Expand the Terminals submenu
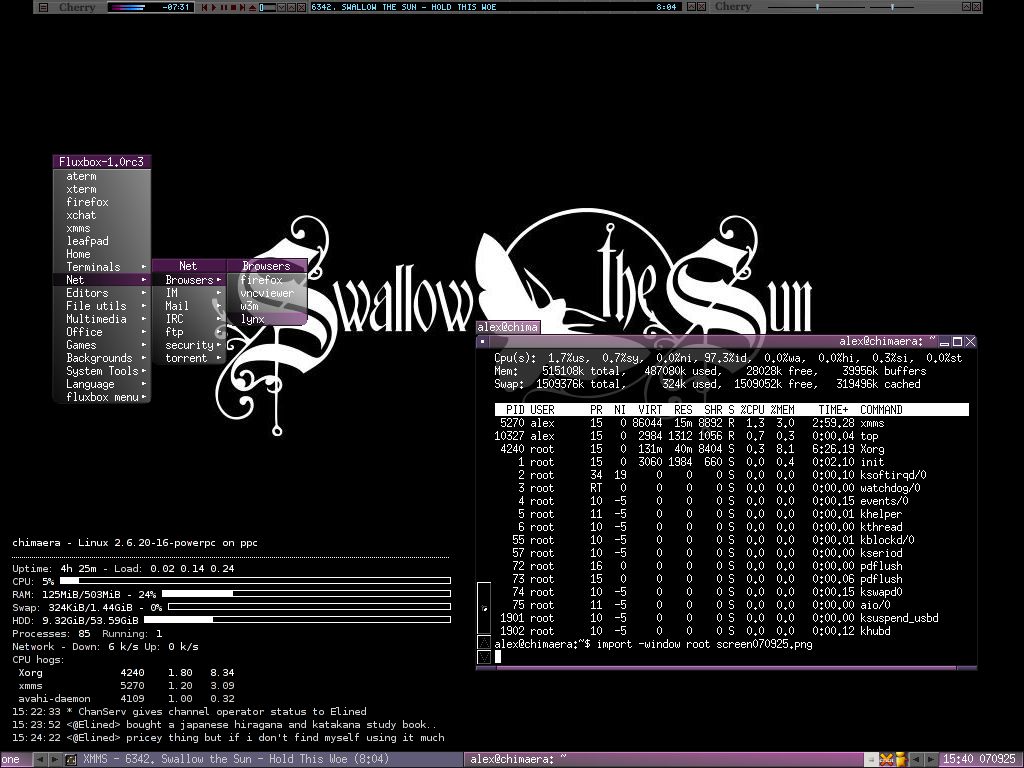1024x768 pixels. 102,267
